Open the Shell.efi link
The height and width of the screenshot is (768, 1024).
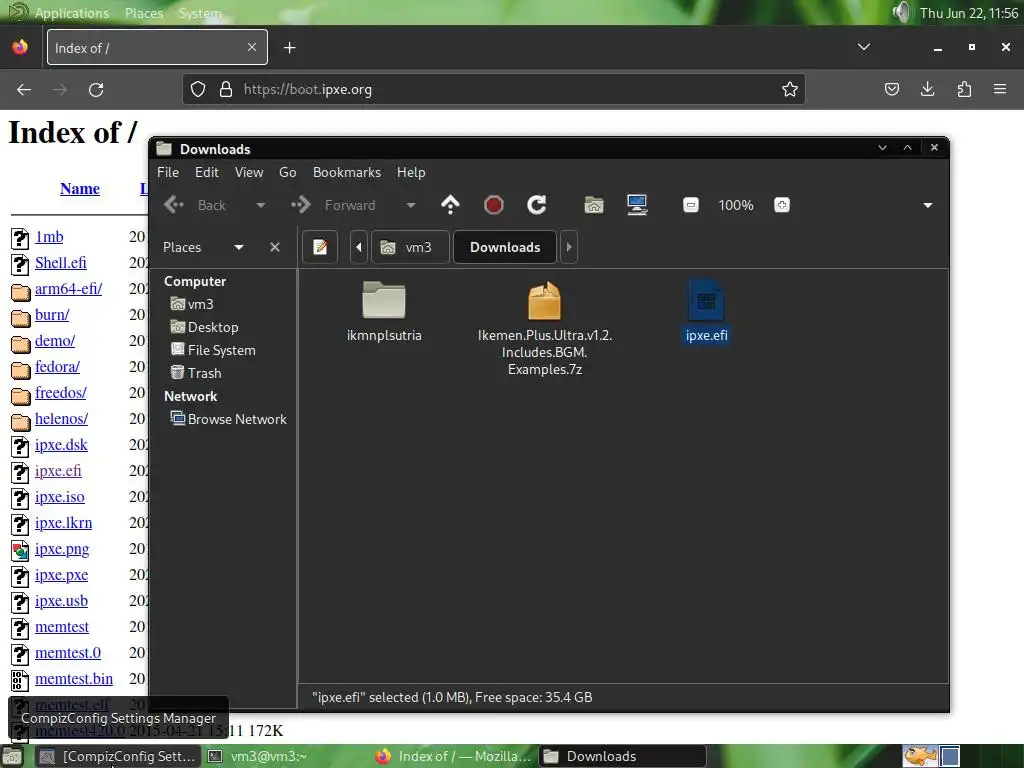[x=61, y=263]
